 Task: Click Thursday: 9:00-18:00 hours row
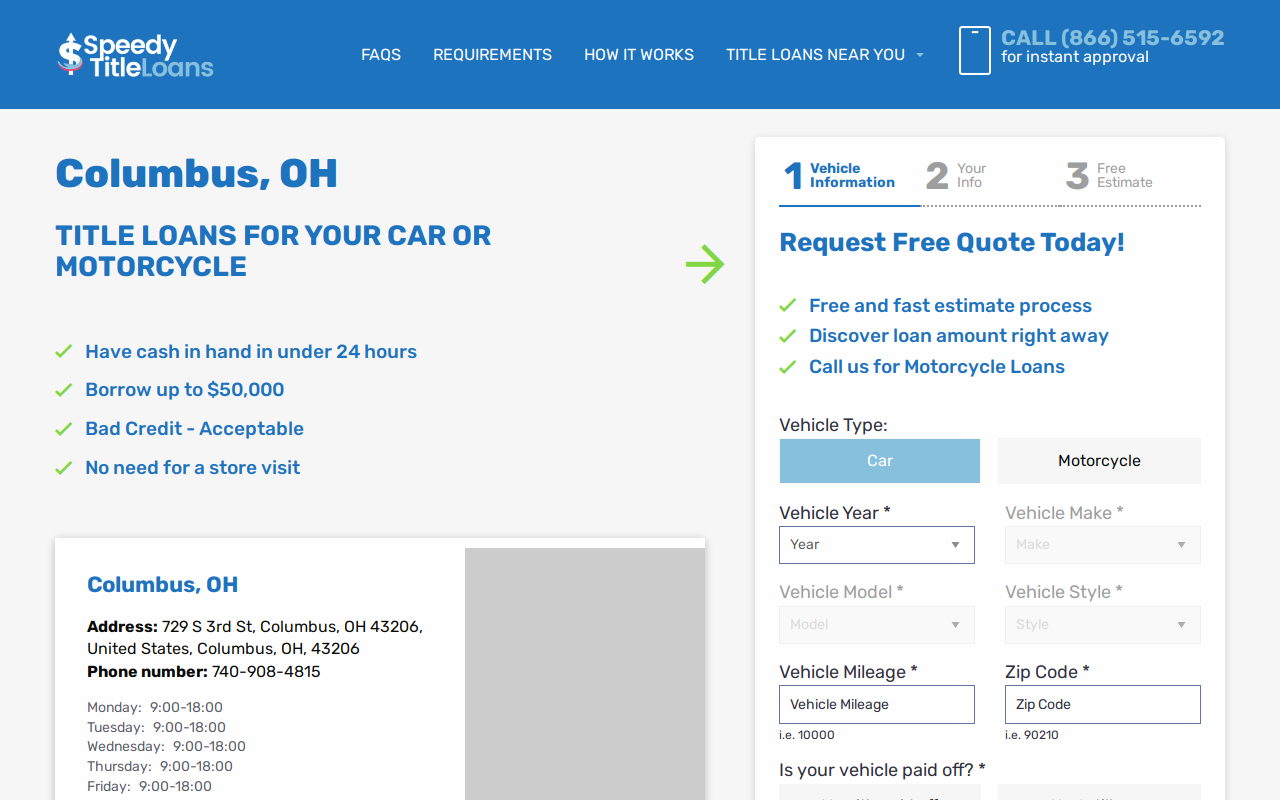(160, 767)
